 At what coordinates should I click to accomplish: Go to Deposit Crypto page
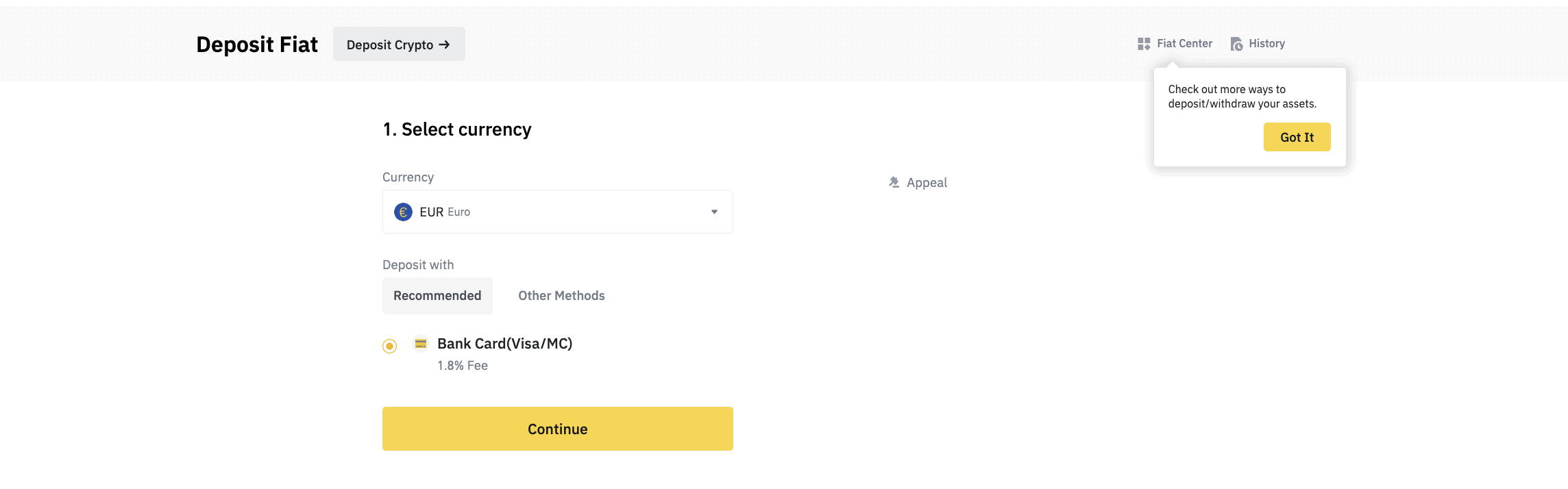(391, 45)
